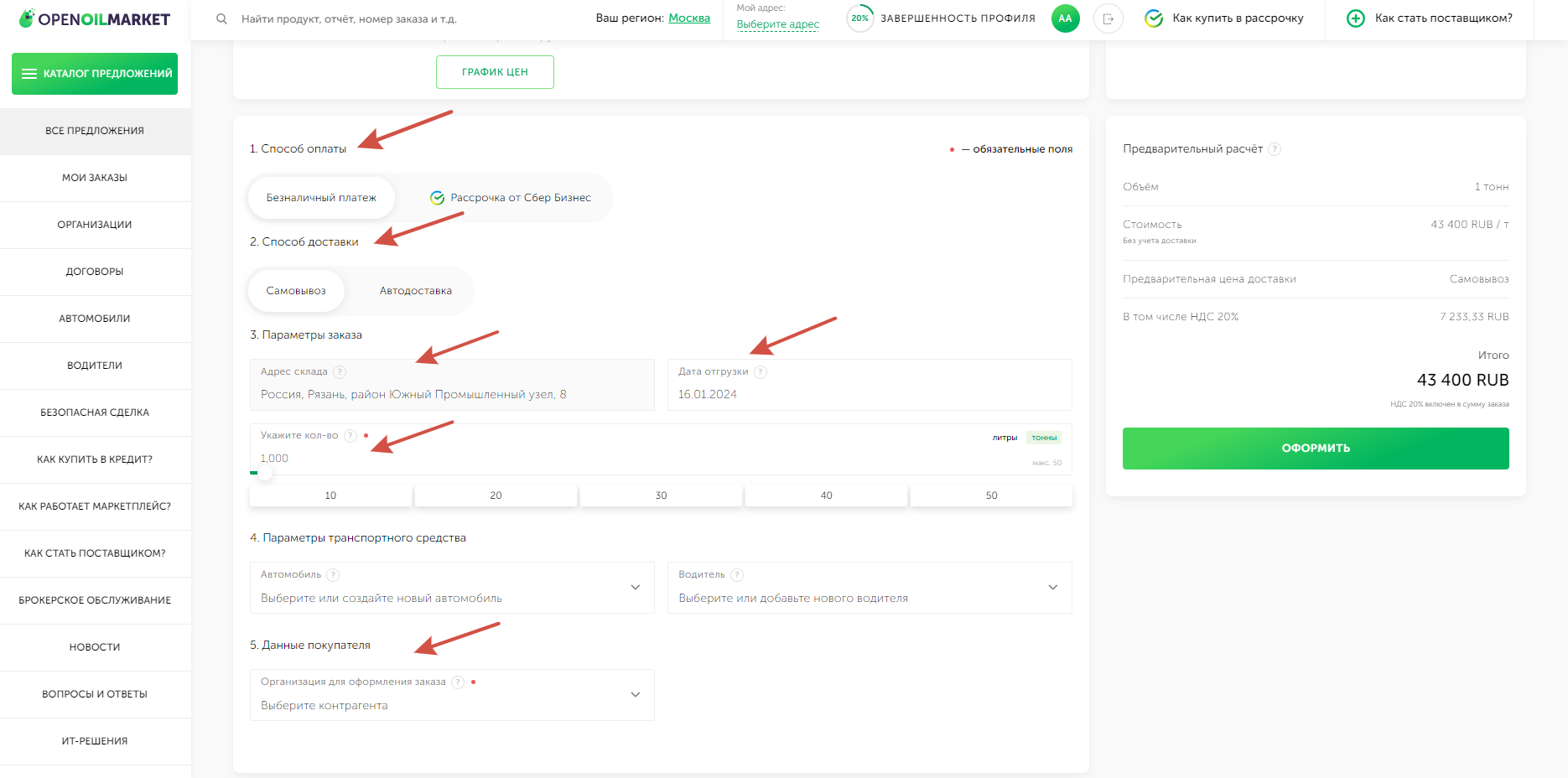The height and width of the screenshot is (778, 1568).
Task: Open ОРГАНИЗАЦИИ menu item
Action: click(95, 225)
